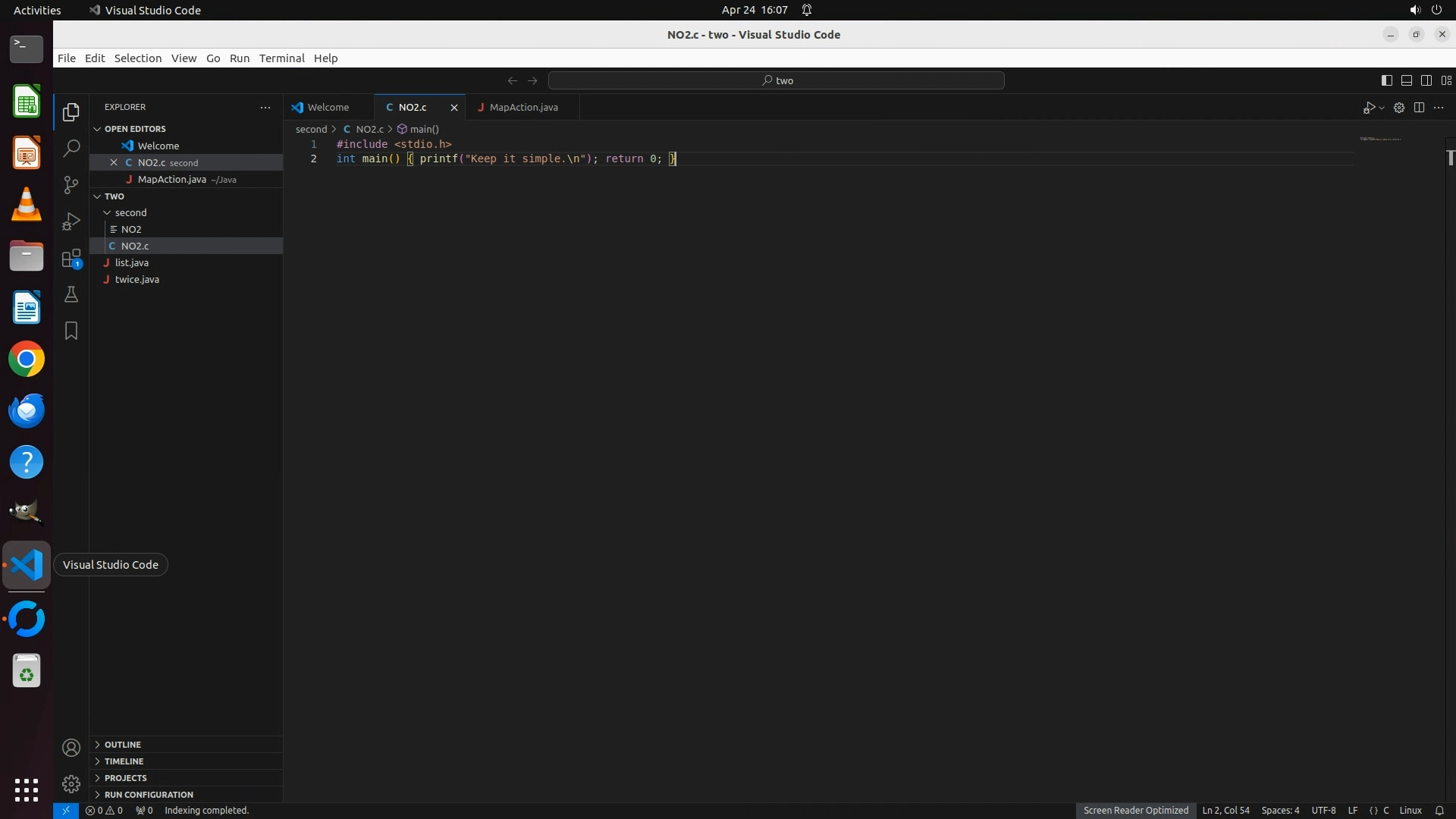Open the Testing flask icon
This screenshot has height=819, width=1456.
tap(71, 294)
